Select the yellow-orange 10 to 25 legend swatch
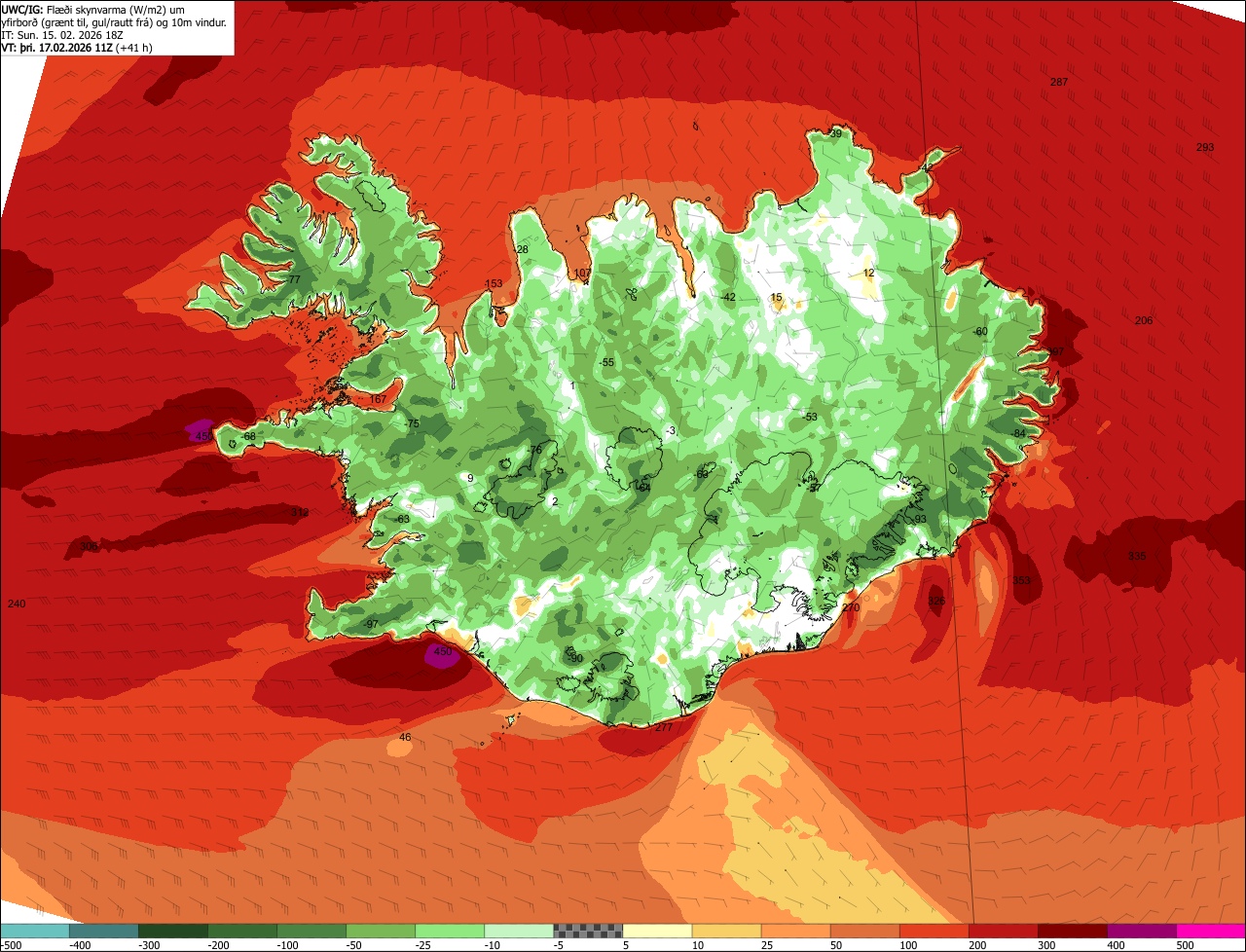The width and height of the screenshot is (1246, 952). click(726, 931)
